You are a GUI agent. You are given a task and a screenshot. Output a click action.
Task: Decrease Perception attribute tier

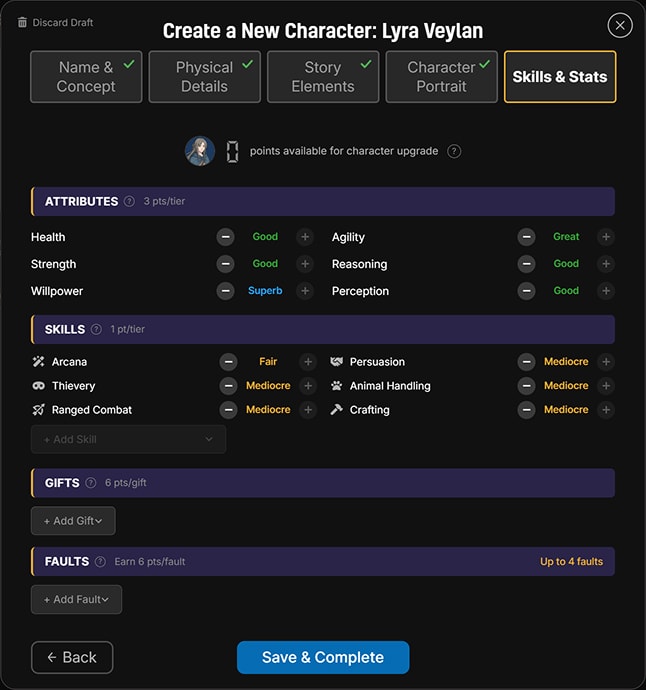pos(526,291)
